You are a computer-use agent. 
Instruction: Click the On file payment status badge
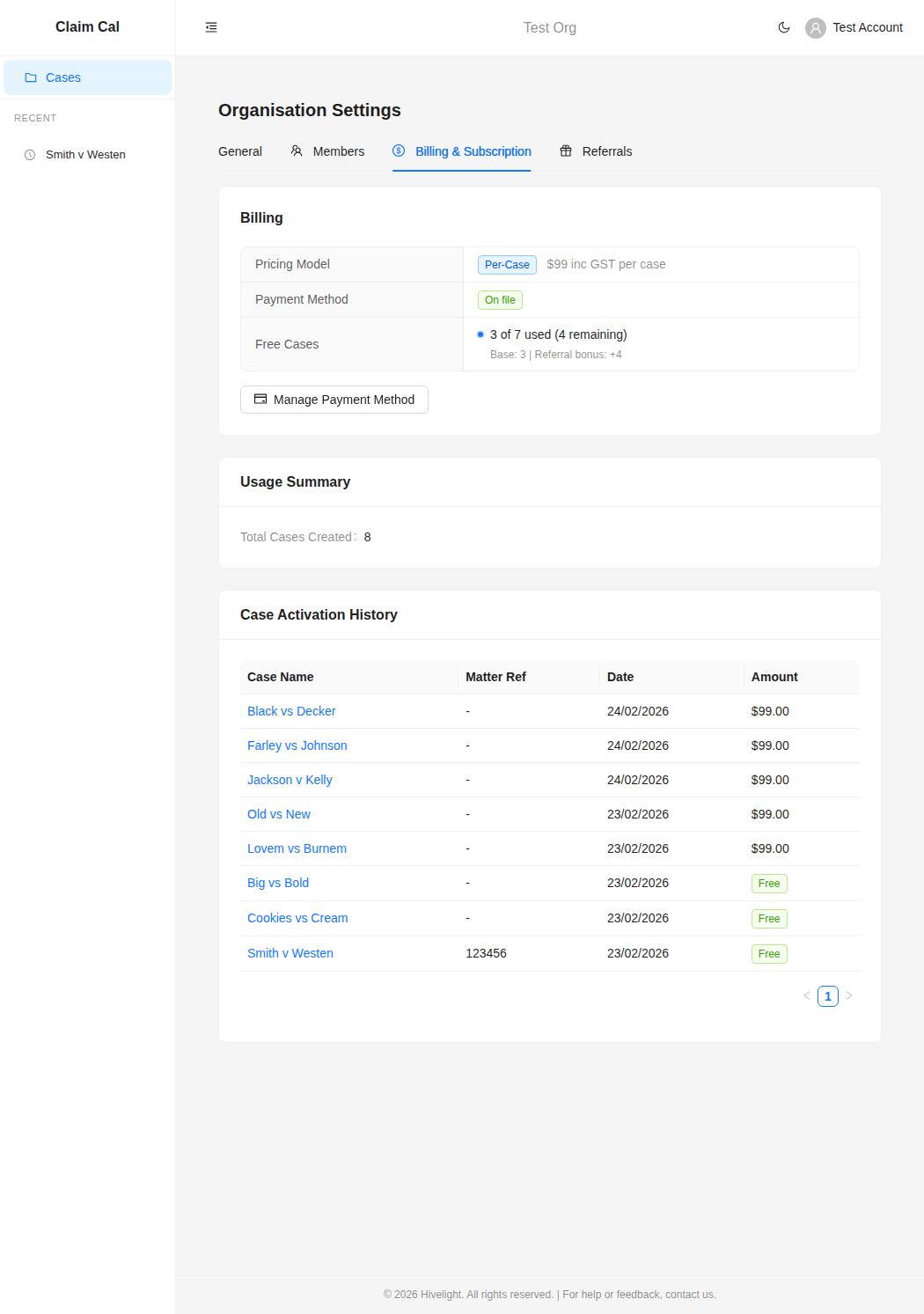point(499,299)
